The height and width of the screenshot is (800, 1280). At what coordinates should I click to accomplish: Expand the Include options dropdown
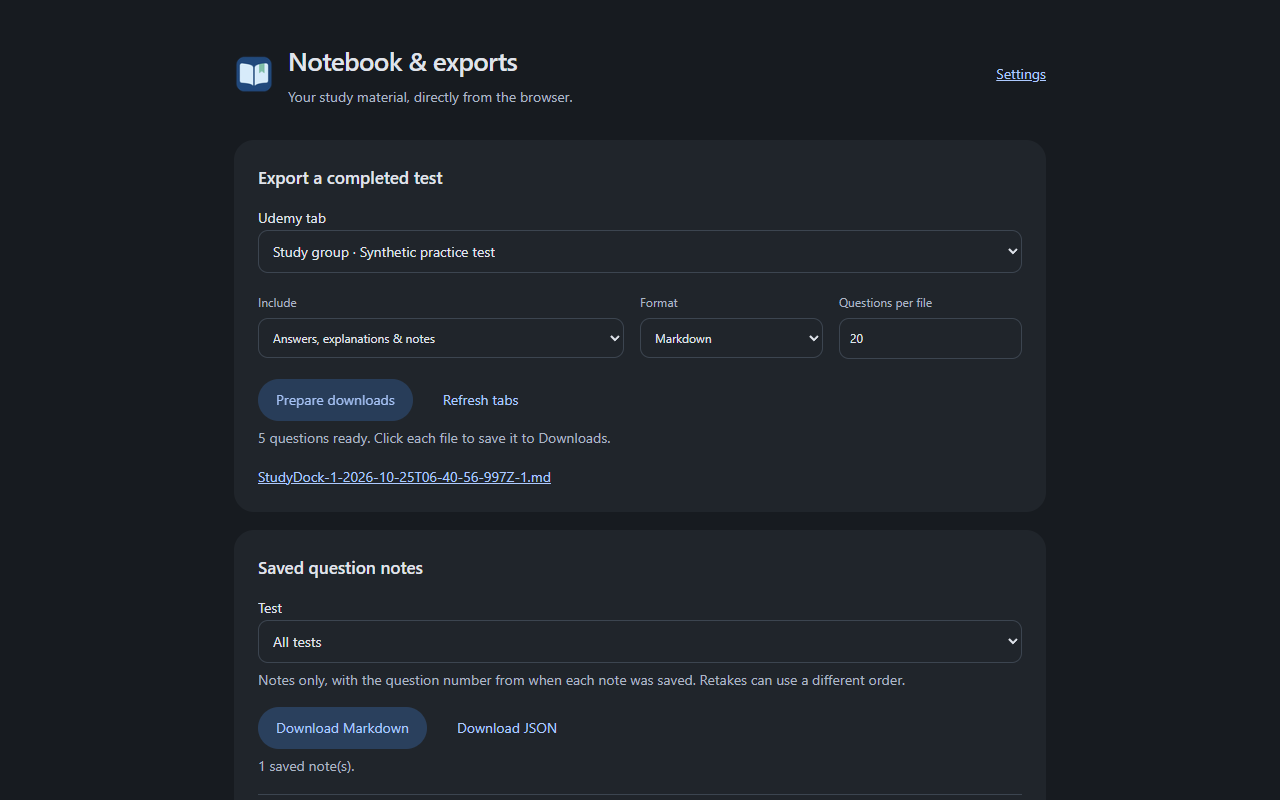tap(441, 338)
